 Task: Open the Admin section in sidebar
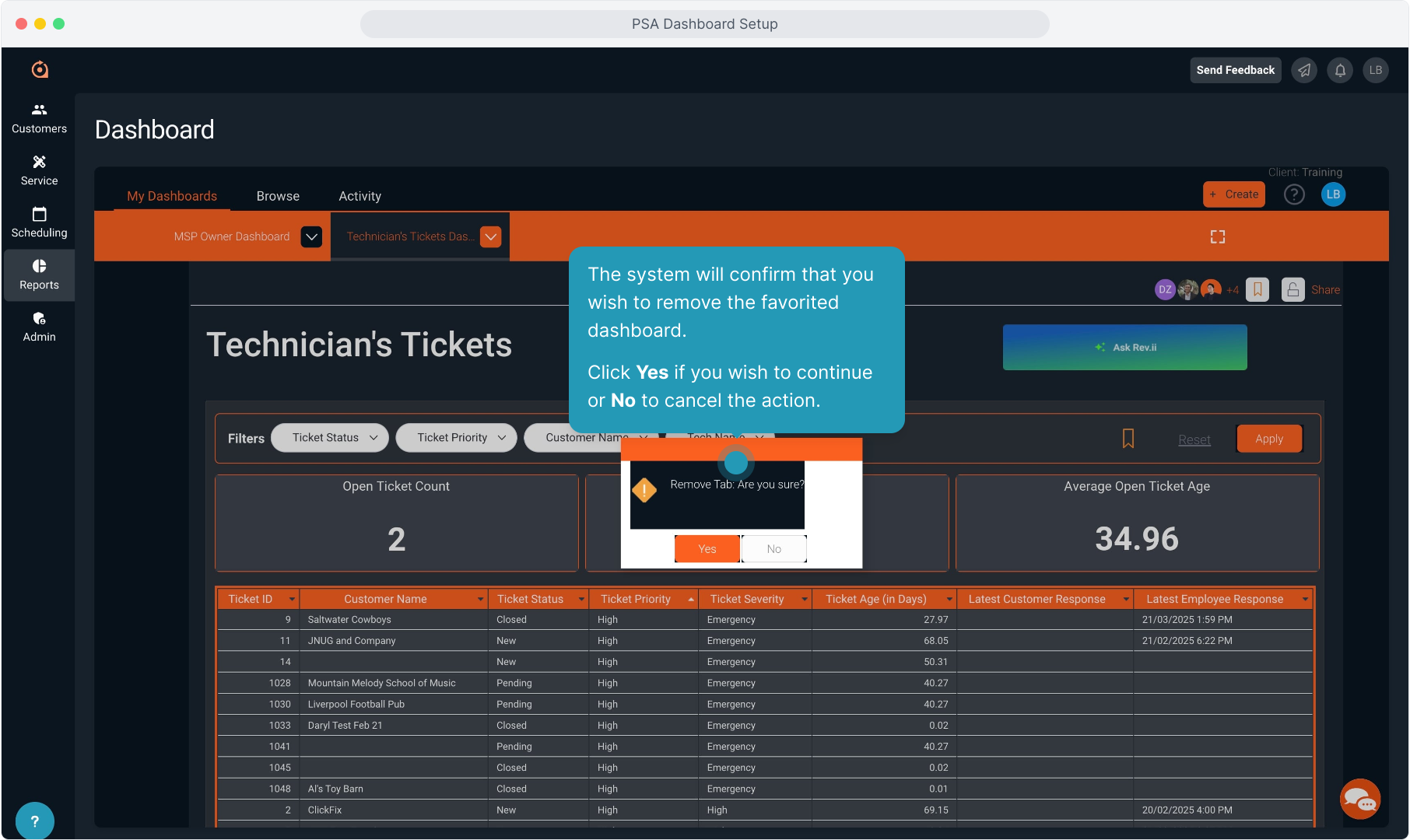point(39,327)
